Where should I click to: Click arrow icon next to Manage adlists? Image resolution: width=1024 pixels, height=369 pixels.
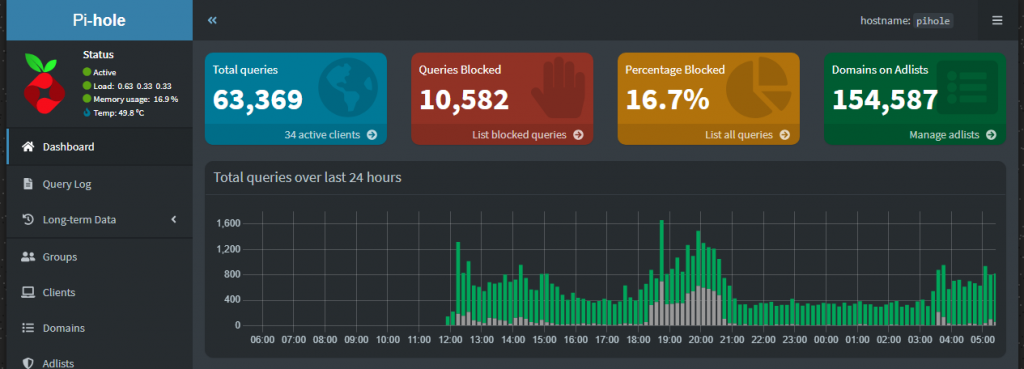coord(991,135)
